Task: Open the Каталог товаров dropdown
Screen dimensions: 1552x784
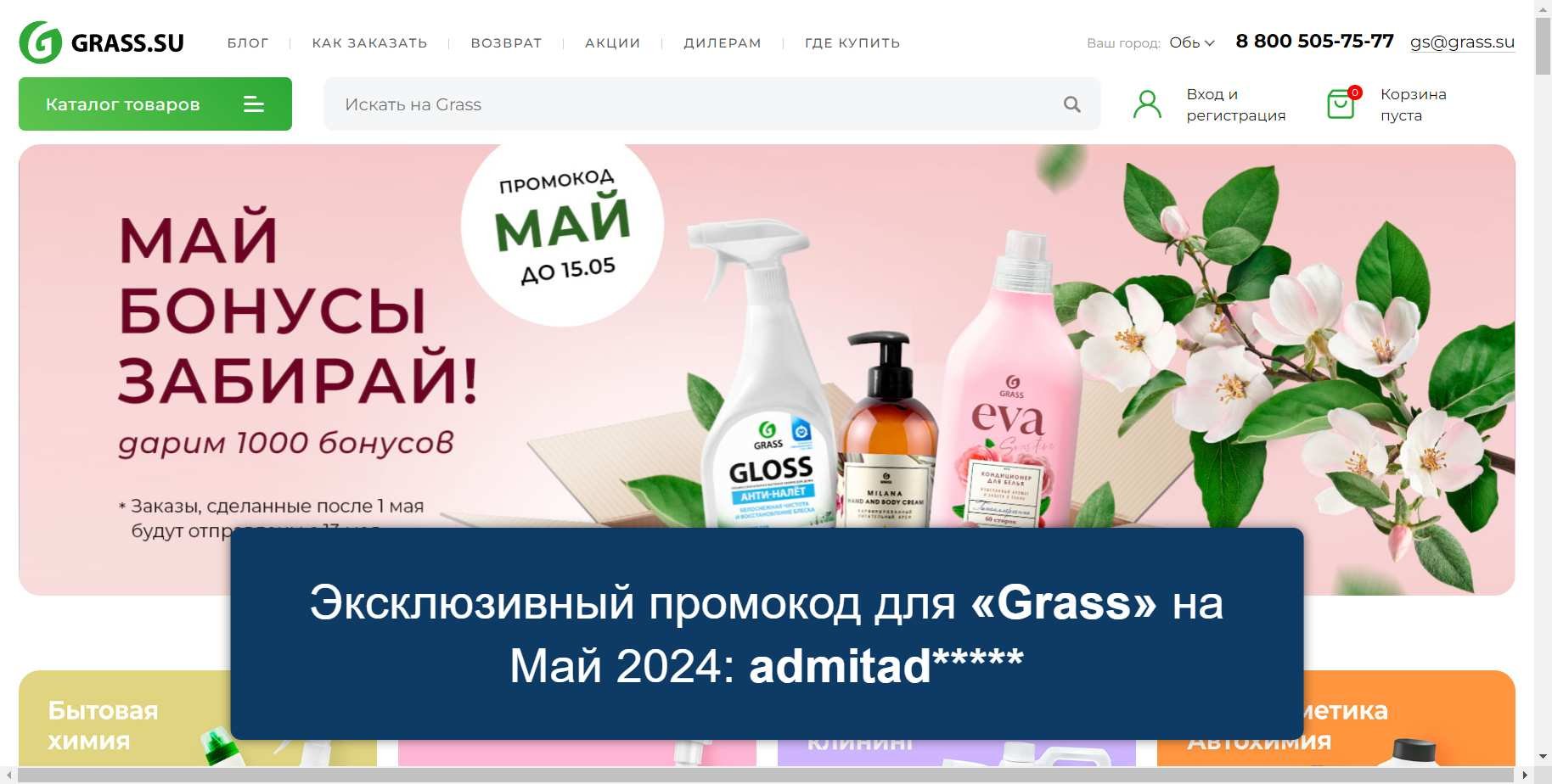Action: (155, 104)
